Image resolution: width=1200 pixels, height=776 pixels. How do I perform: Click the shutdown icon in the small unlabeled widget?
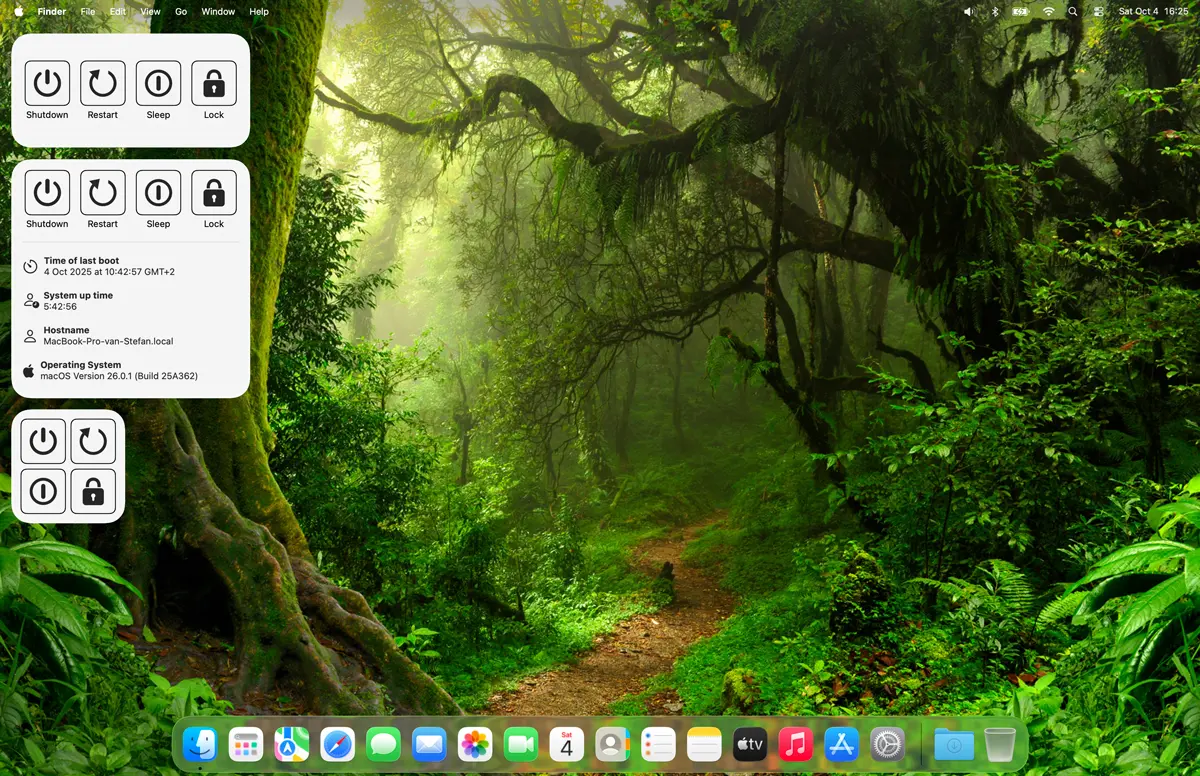click(x=43, y=441)
